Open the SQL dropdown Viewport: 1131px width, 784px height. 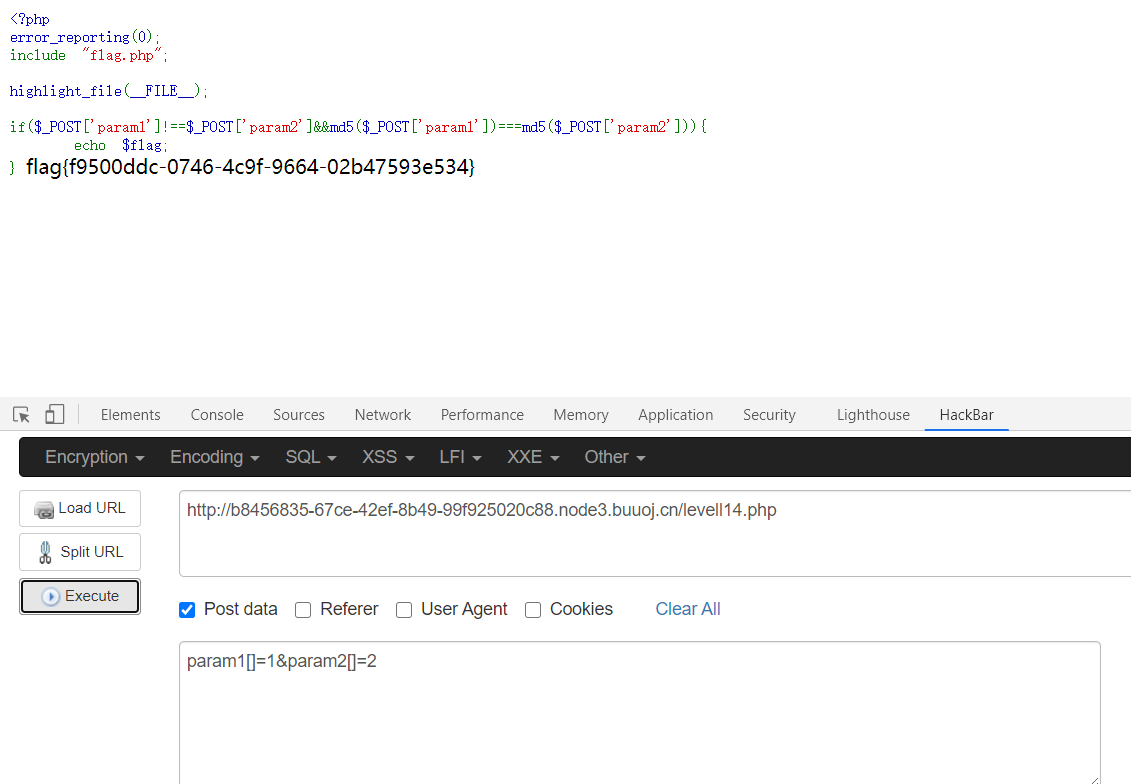(x=309, y=457)
